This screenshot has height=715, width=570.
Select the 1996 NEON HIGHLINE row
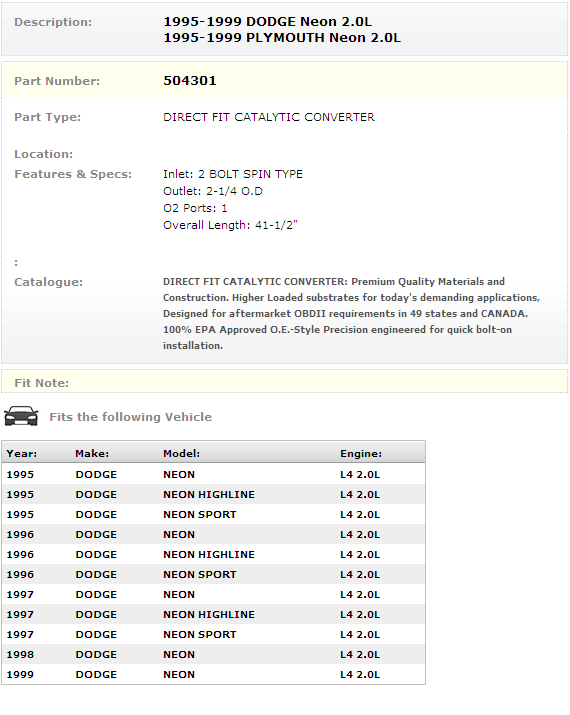pyautogui.click(x=213, y=554)
